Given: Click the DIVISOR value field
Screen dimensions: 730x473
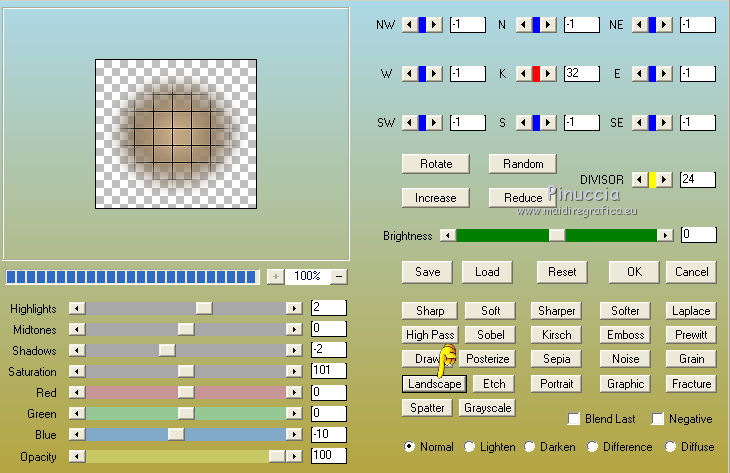Looking at the screenshot, I should (697, 179).
